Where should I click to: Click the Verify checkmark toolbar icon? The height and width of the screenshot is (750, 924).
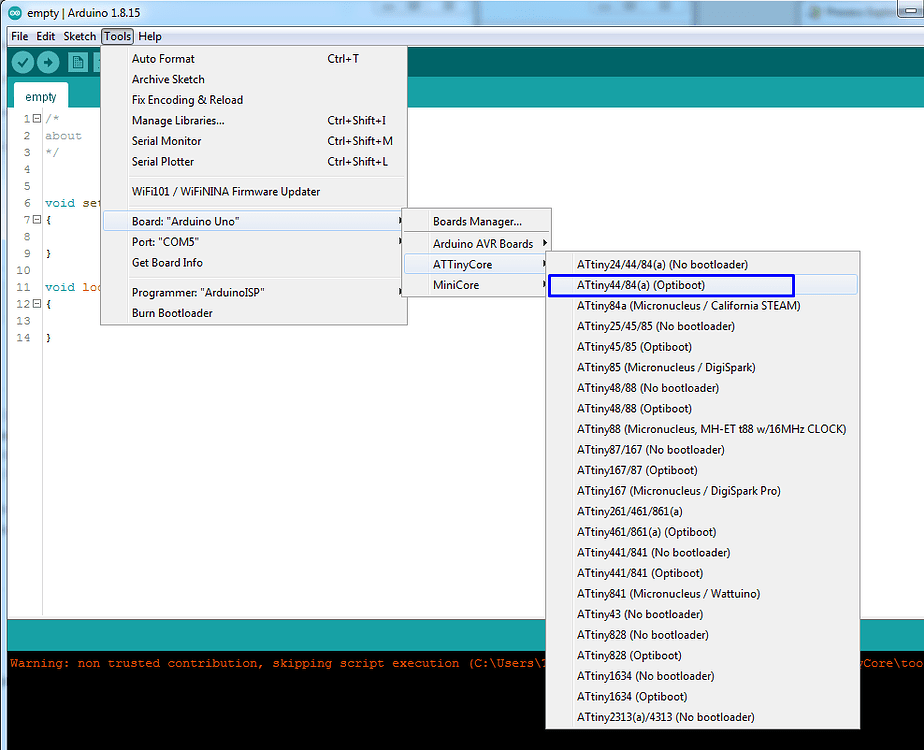coord(22,61)
